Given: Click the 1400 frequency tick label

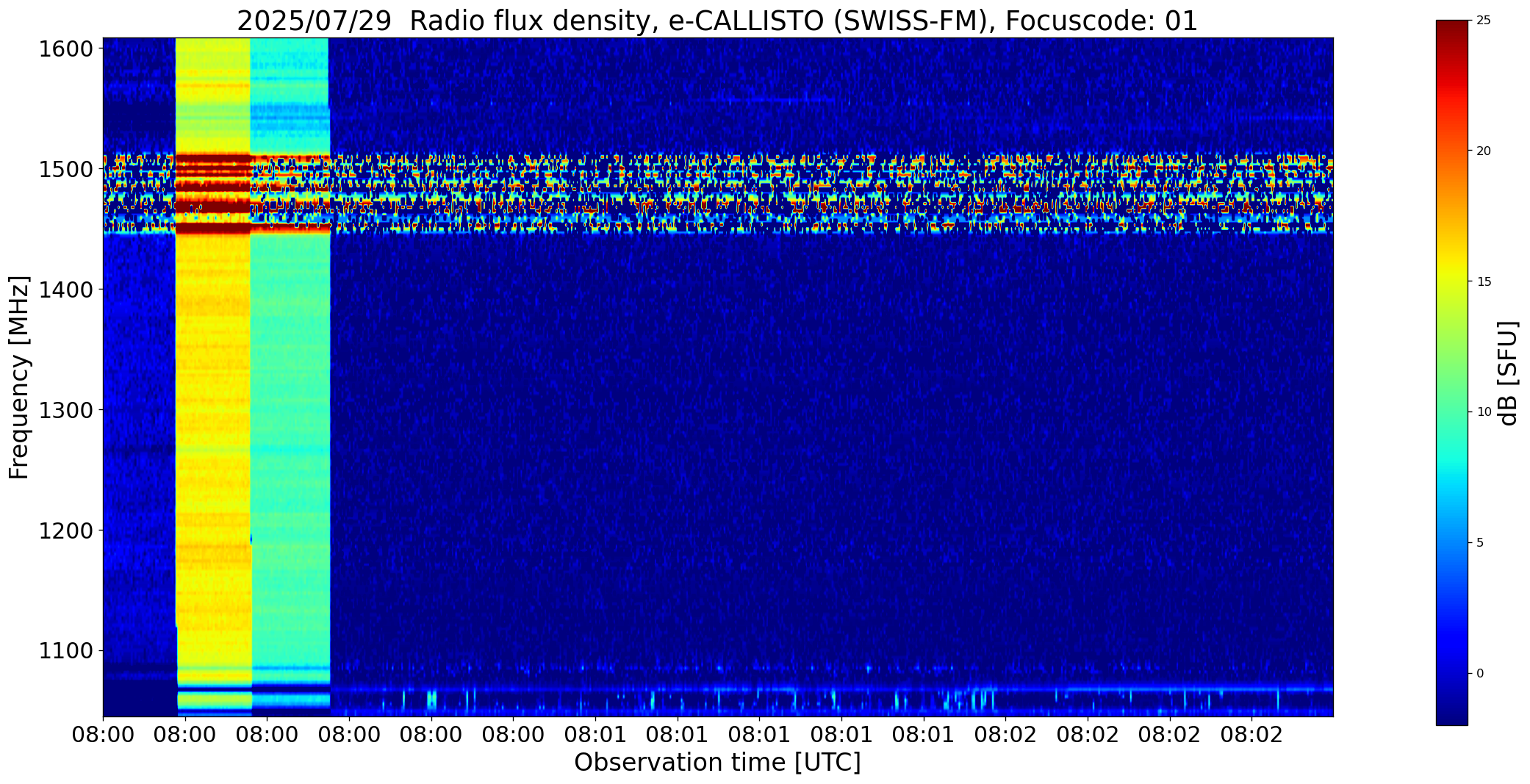Looking at the screenshot, I should 65,289.
